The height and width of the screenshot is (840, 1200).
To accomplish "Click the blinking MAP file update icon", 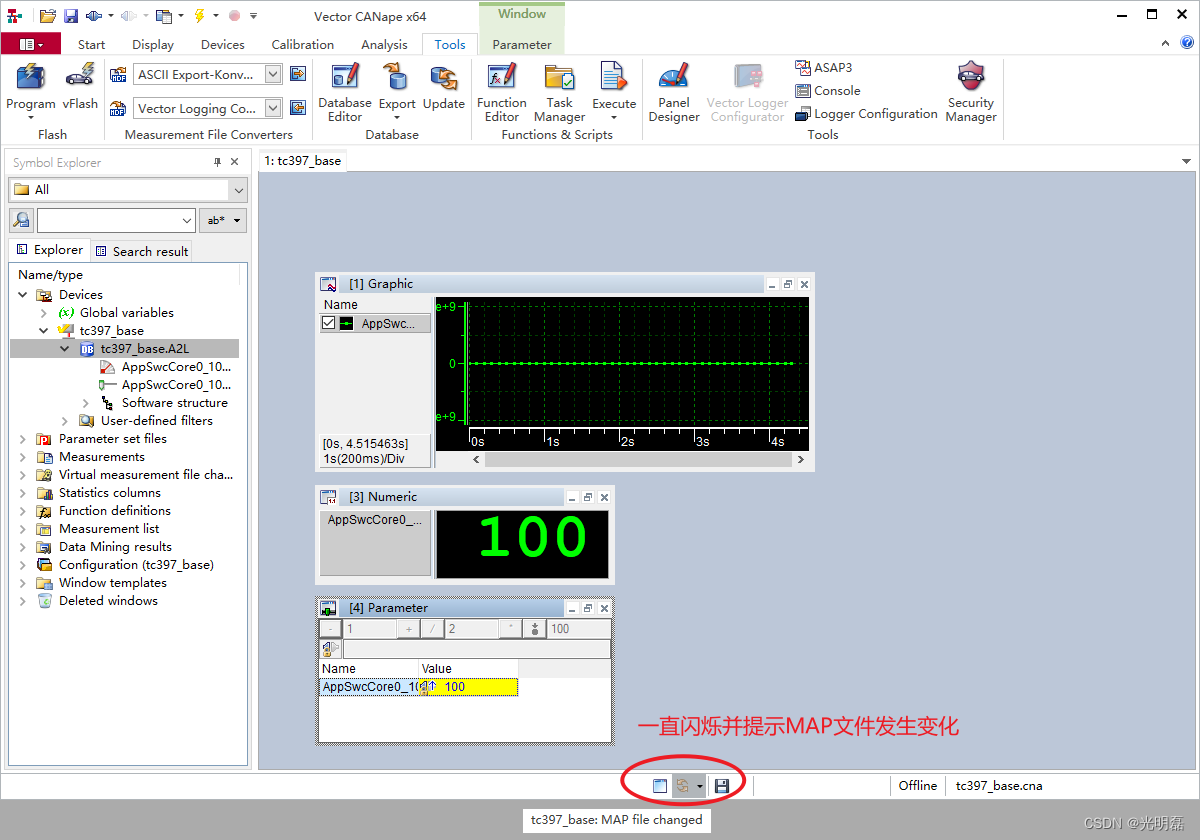I will (x=683, y=786).
